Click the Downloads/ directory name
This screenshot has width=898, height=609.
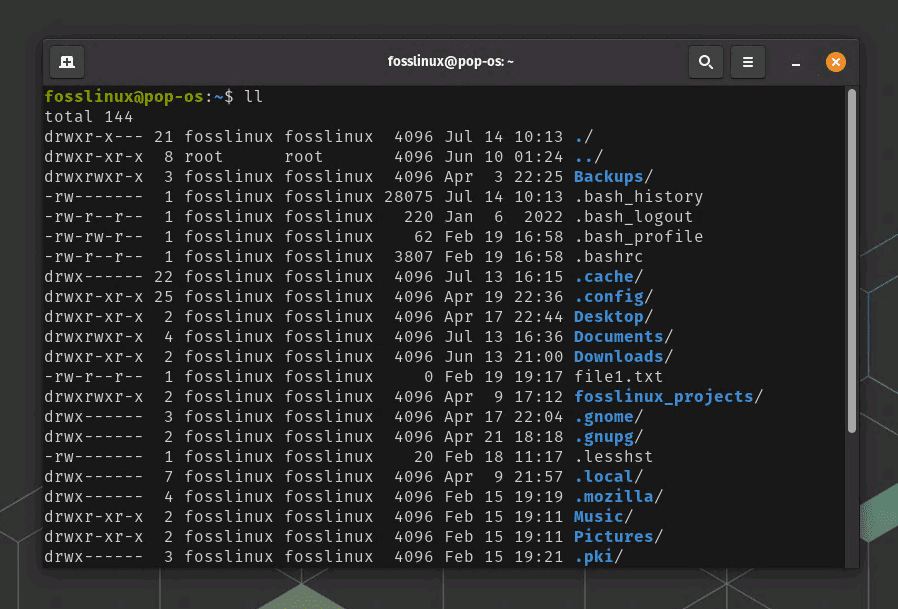(624, 356)
